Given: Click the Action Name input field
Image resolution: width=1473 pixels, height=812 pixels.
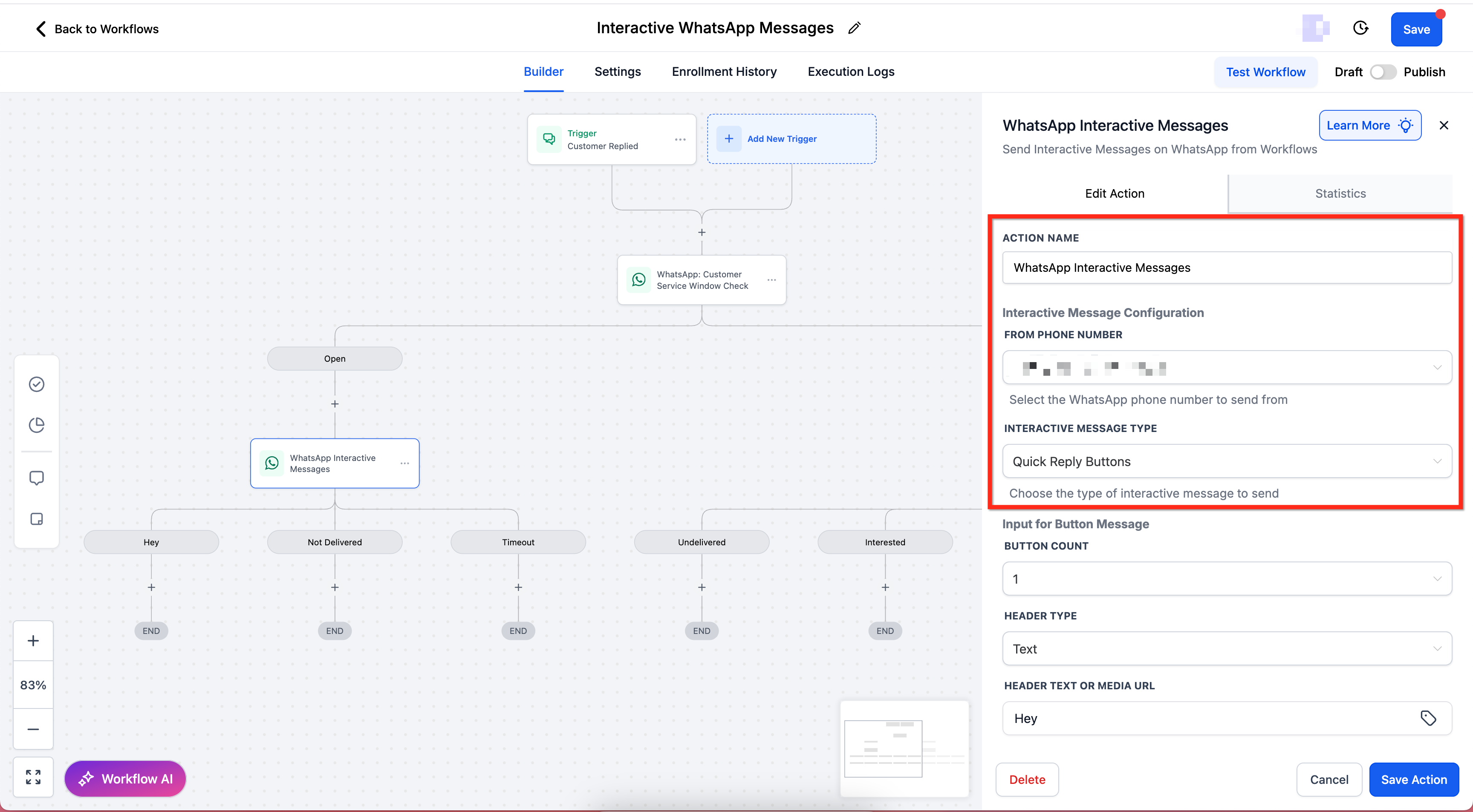Looking at the screenshot, I should (x=1227, y=268).
